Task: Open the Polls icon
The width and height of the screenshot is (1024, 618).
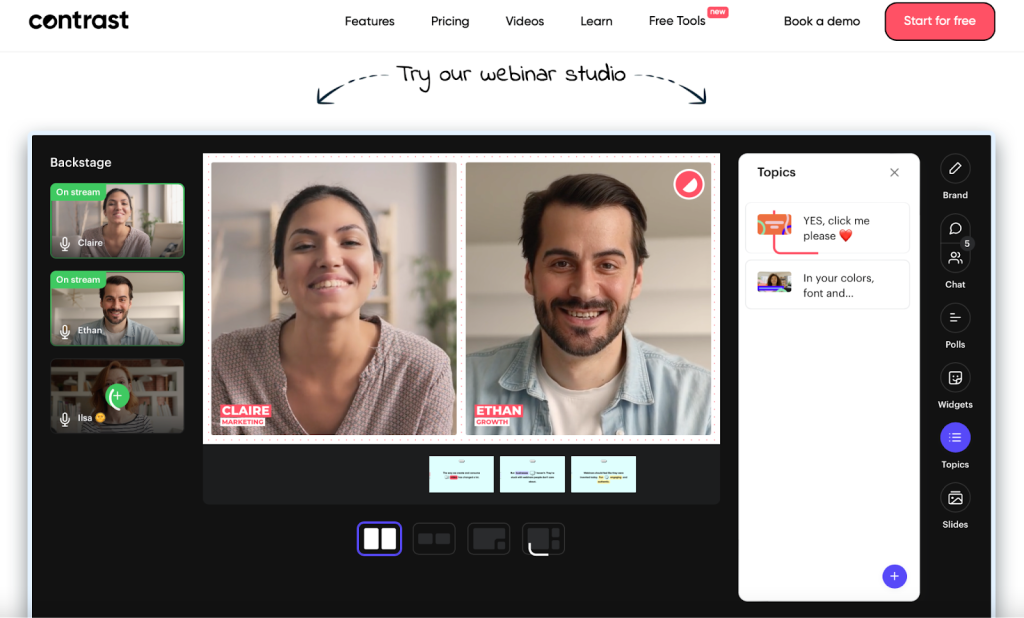Action: 955,318
